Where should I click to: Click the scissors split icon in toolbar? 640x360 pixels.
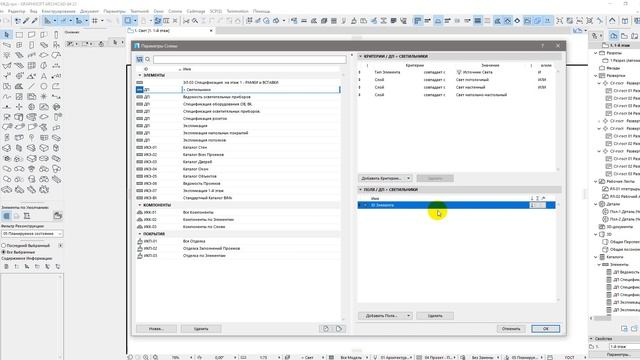187,20
